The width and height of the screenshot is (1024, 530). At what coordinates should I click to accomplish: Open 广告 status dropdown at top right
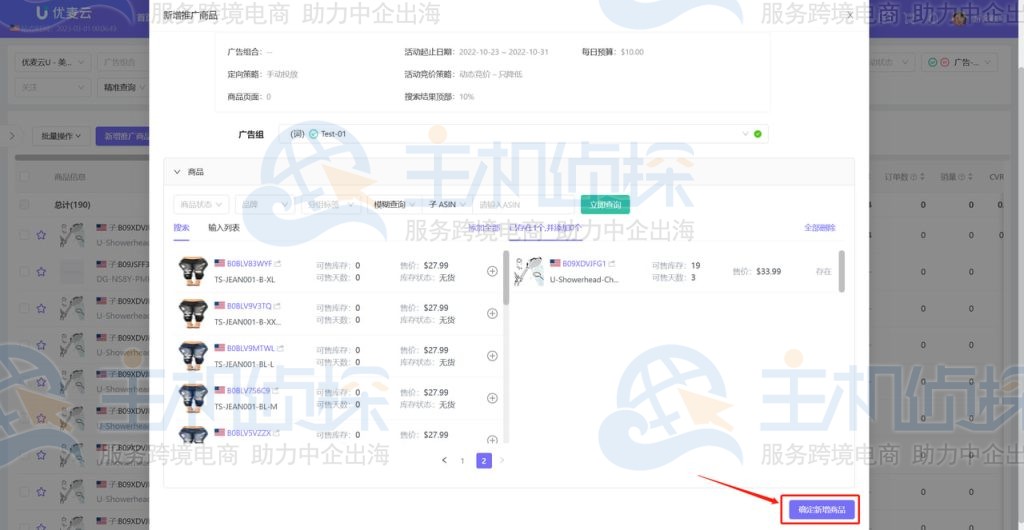click(x=960, y=63)
